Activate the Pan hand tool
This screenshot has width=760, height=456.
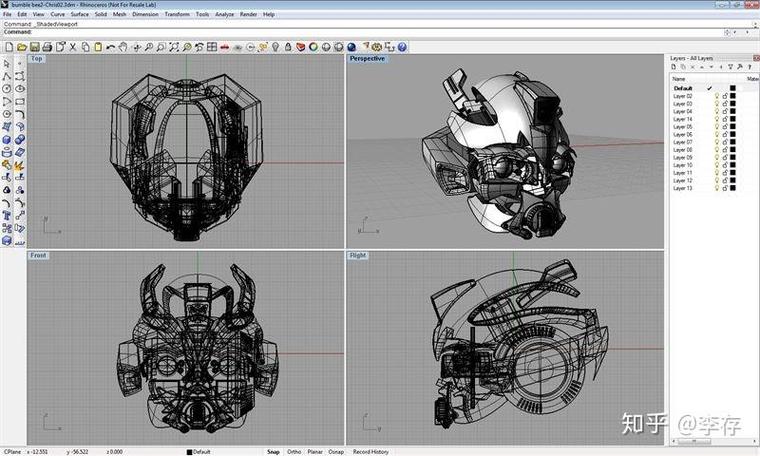coord(123,47)
